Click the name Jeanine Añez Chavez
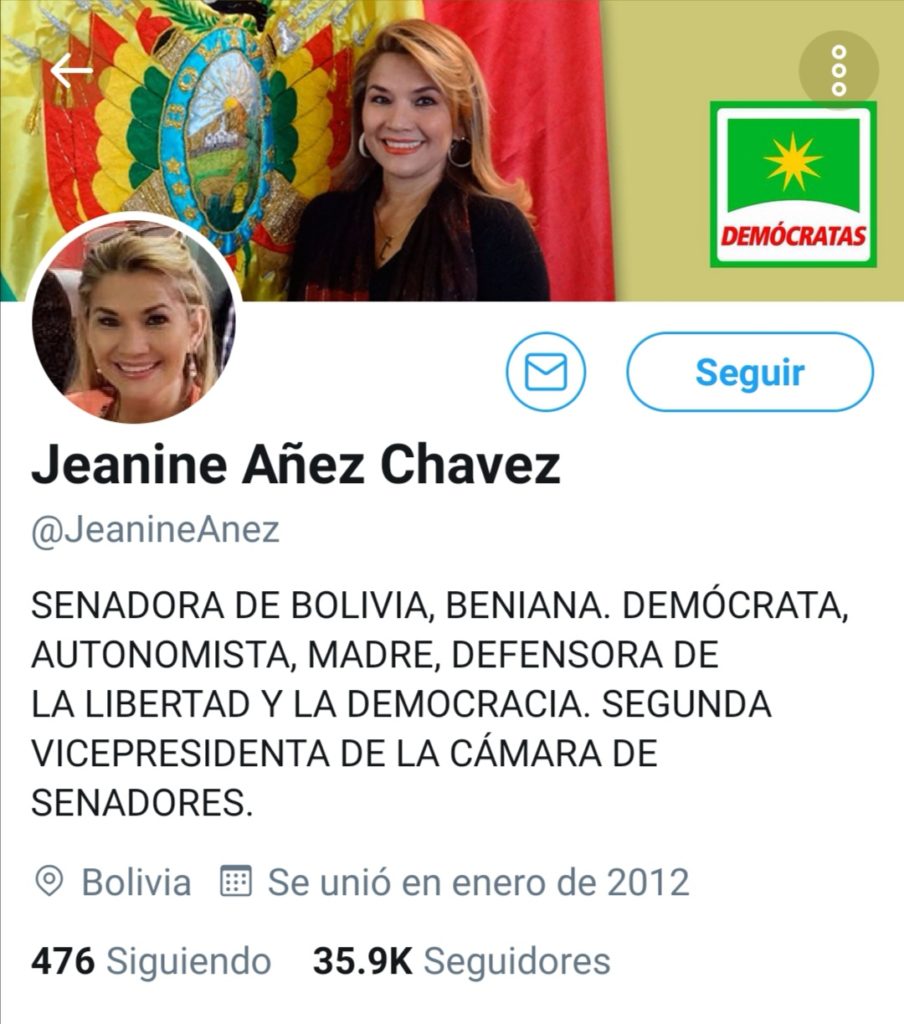This screenshot has height=1024, width=904. (296, 465)
